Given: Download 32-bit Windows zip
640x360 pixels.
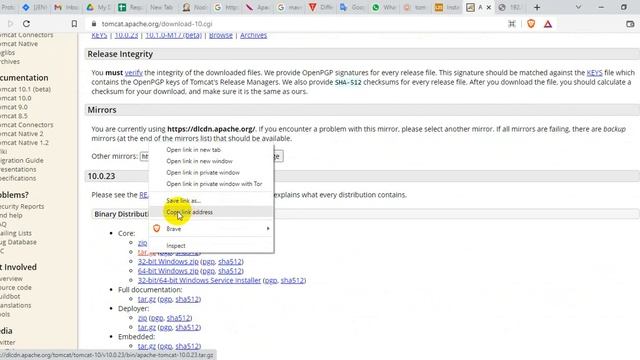Looking at the screenshot, I should (168, 262).
